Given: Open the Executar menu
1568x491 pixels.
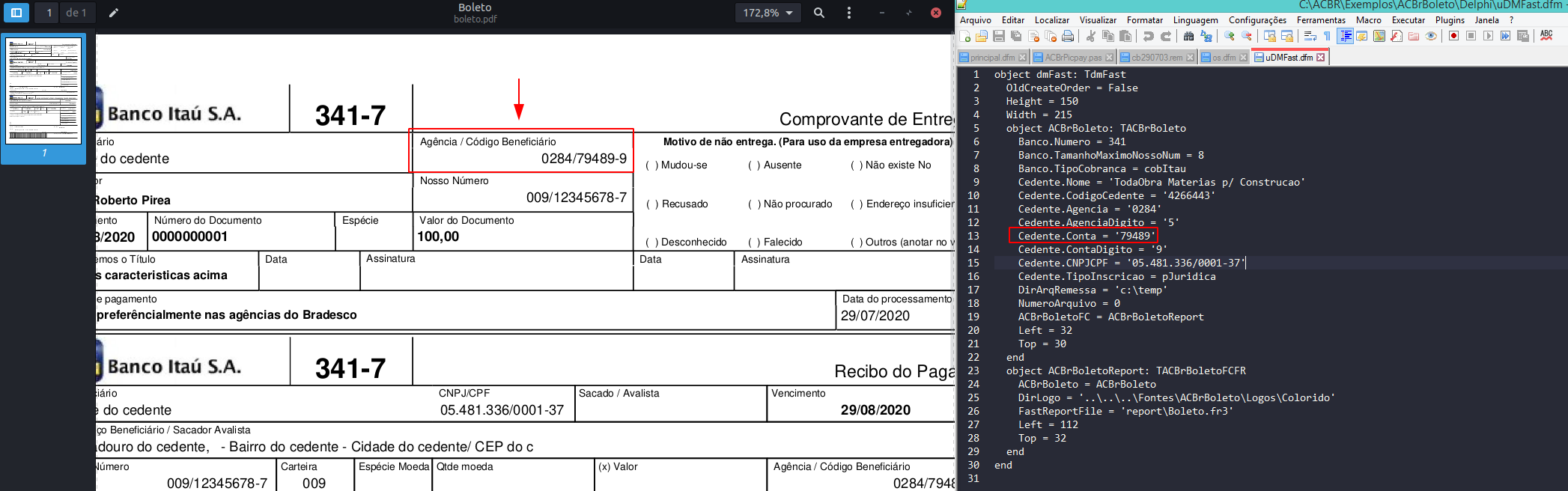Looking at the screenshot, I should click(1409, 20).
